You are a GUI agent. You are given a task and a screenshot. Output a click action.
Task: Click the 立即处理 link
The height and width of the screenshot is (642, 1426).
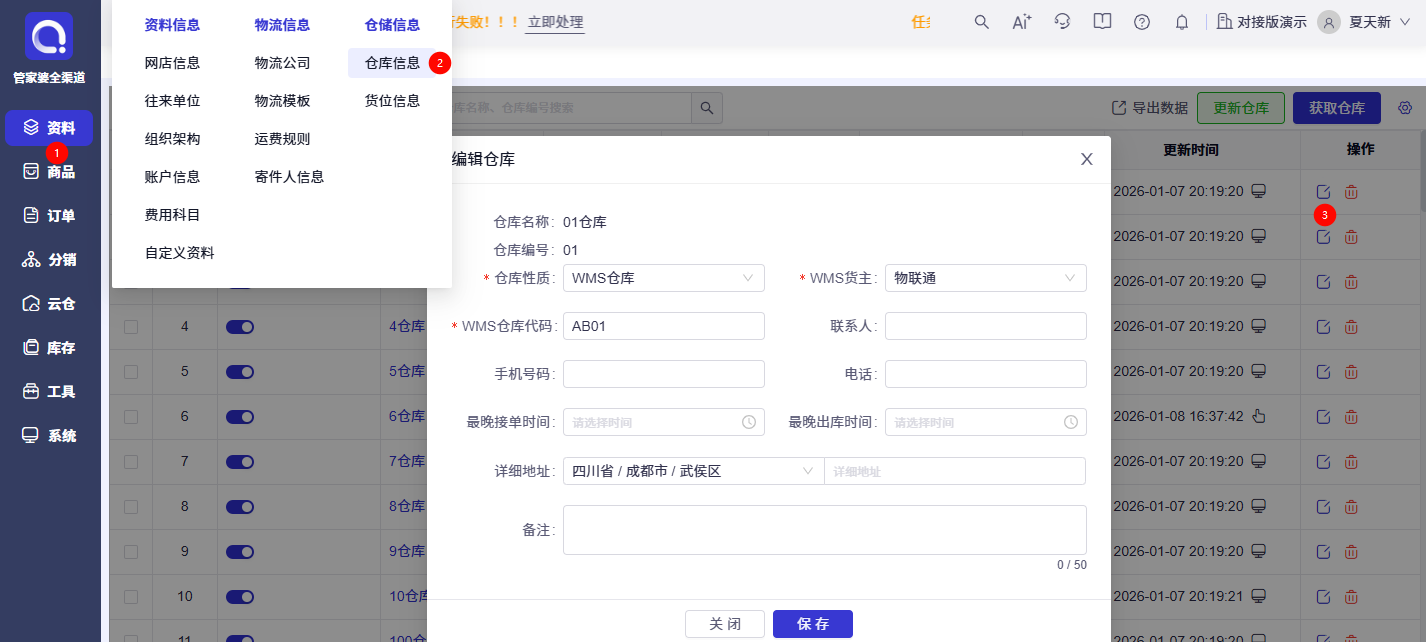(x=555, y=22)
